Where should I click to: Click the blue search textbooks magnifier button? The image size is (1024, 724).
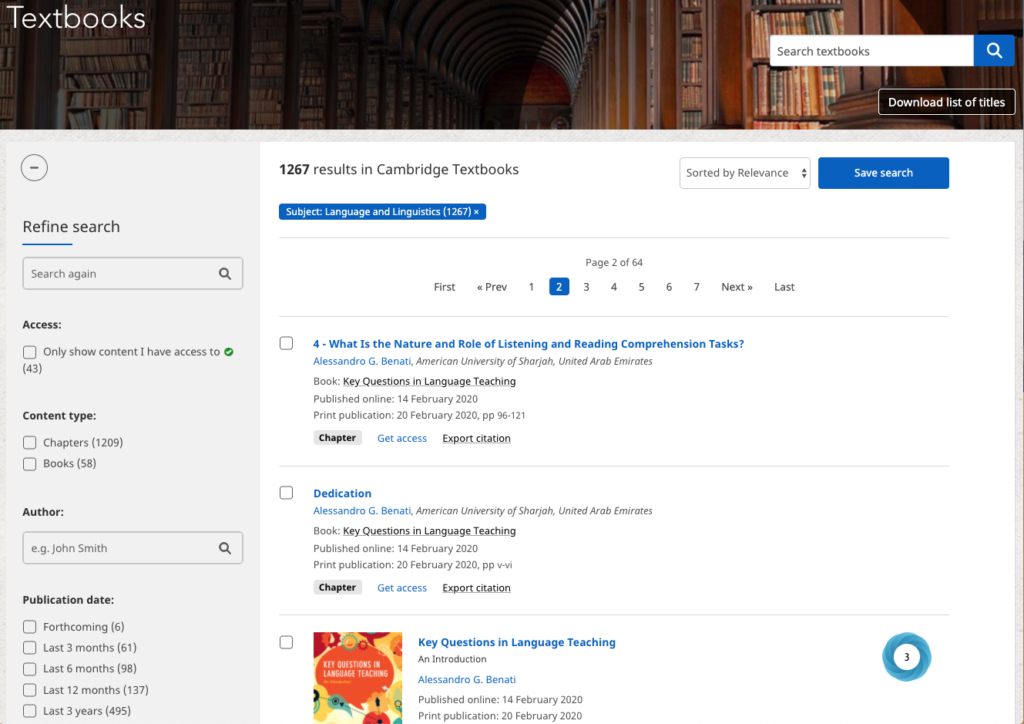pos(993,51)
